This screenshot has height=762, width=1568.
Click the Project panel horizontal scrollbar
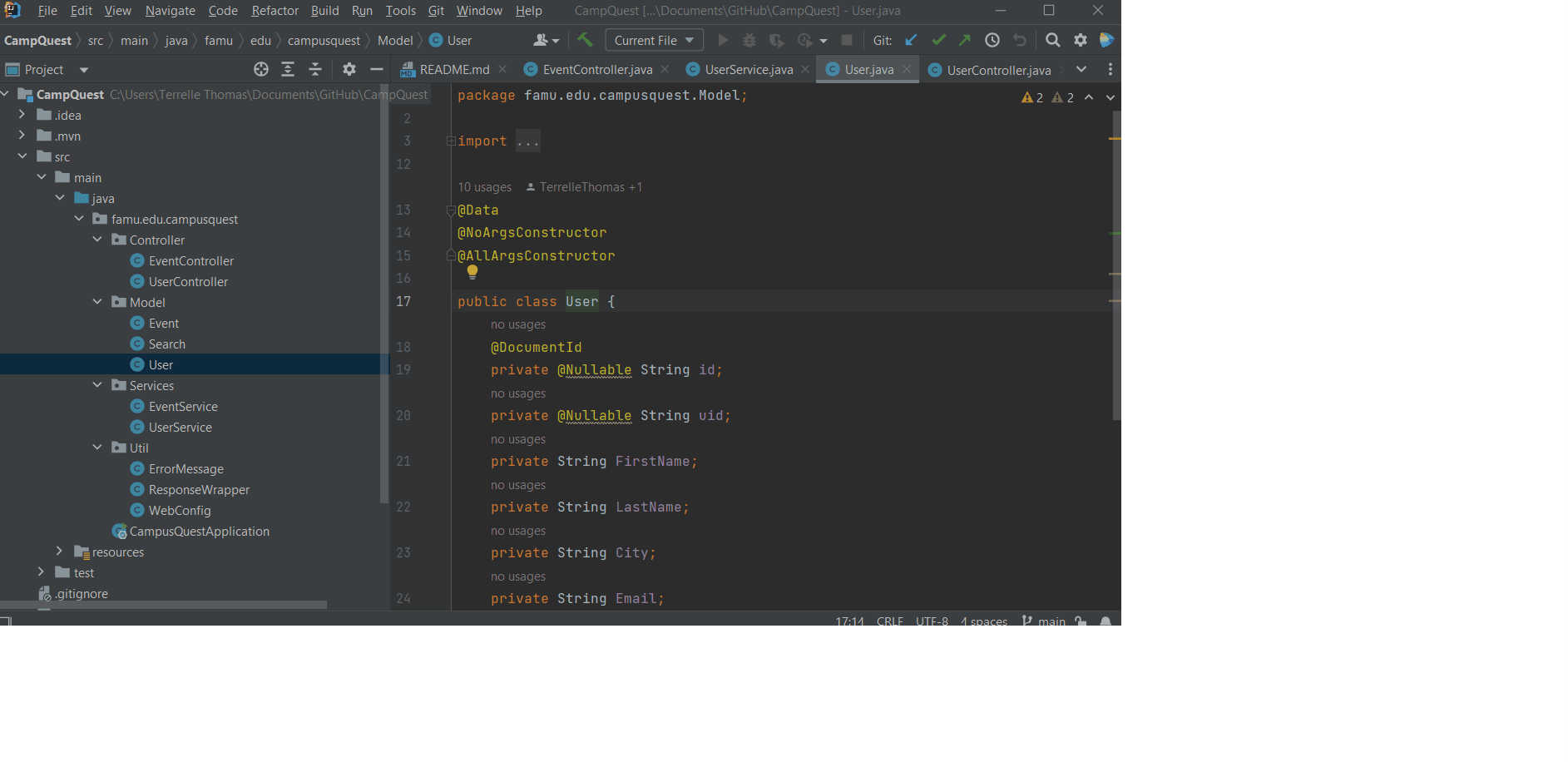164,605
